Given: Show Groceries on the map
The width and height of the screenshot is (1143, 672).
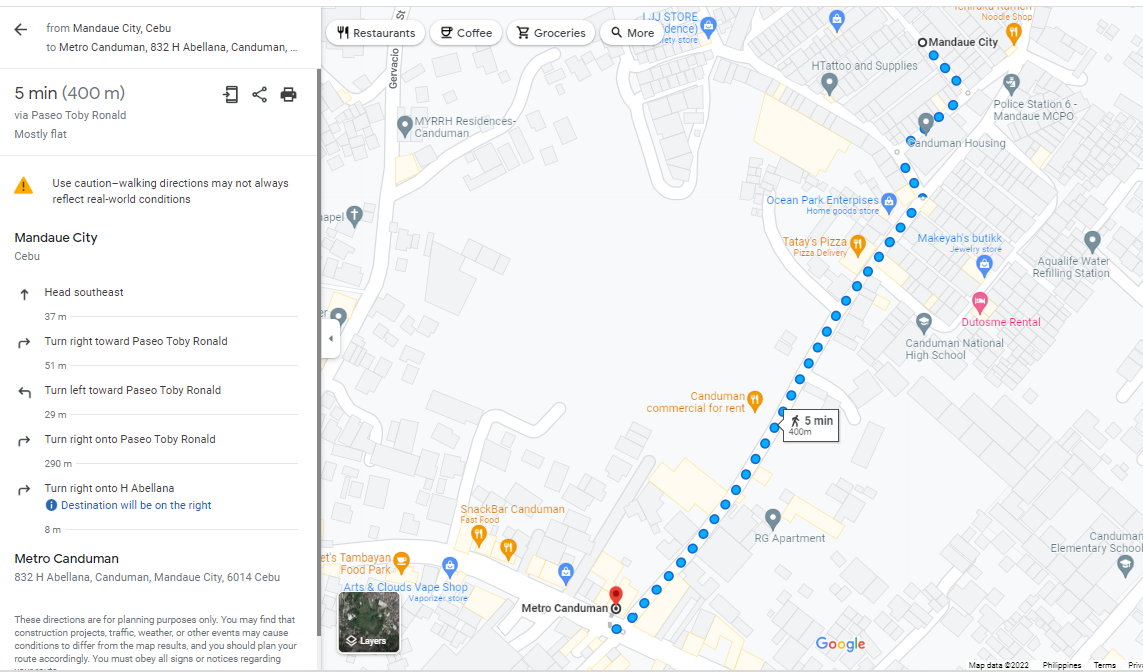Looking at the screenshot, I should pos(551,33).
